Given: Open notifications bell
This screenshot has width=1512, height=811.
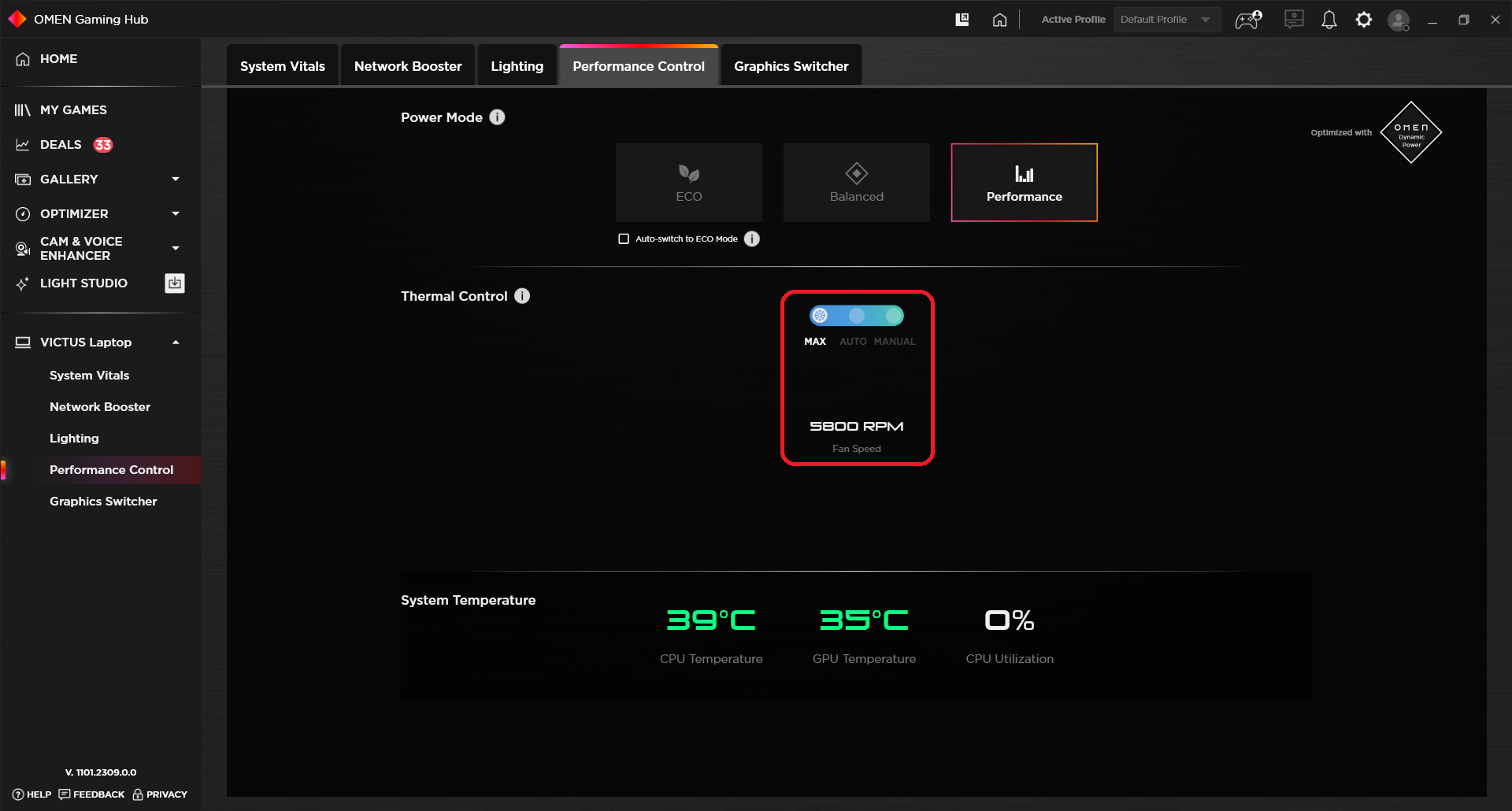Looking at the screenshot, I should (x=1329, y=20).
